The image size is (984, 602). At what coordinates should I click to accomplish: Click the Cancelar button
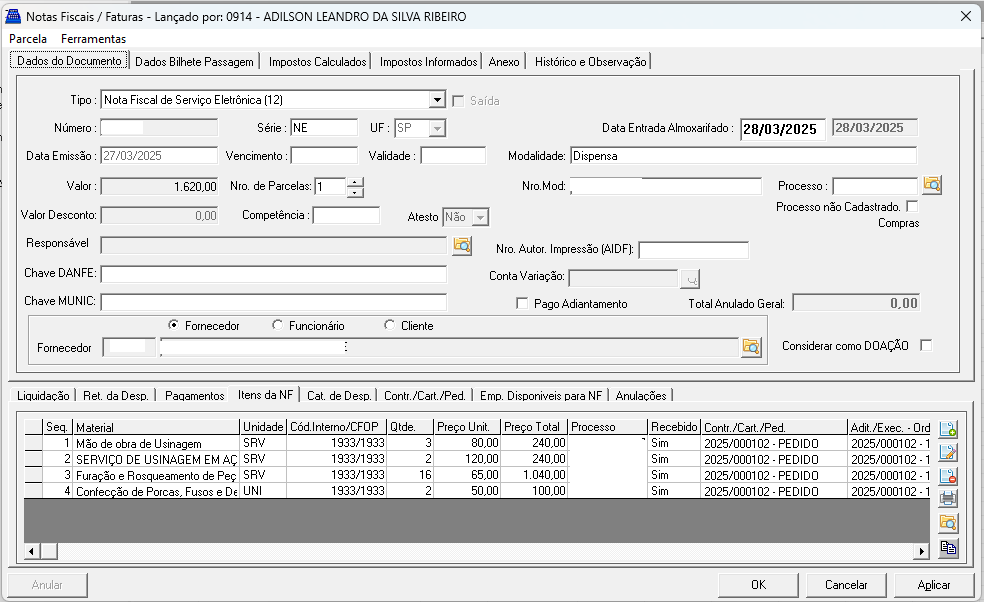pos(846,584)
